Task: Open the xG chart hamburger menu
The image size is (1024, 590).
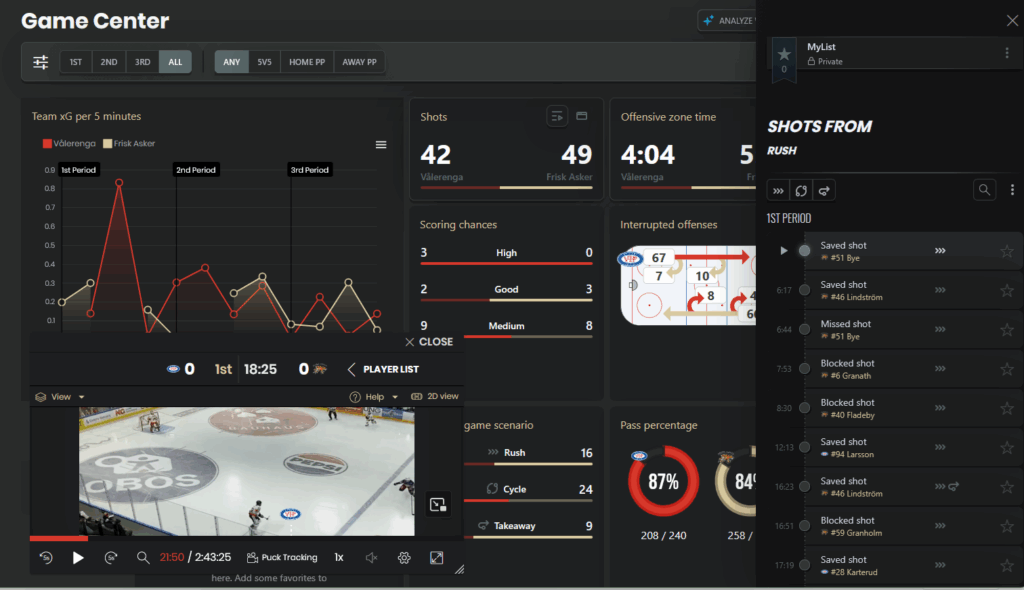Action: (381, 144)
